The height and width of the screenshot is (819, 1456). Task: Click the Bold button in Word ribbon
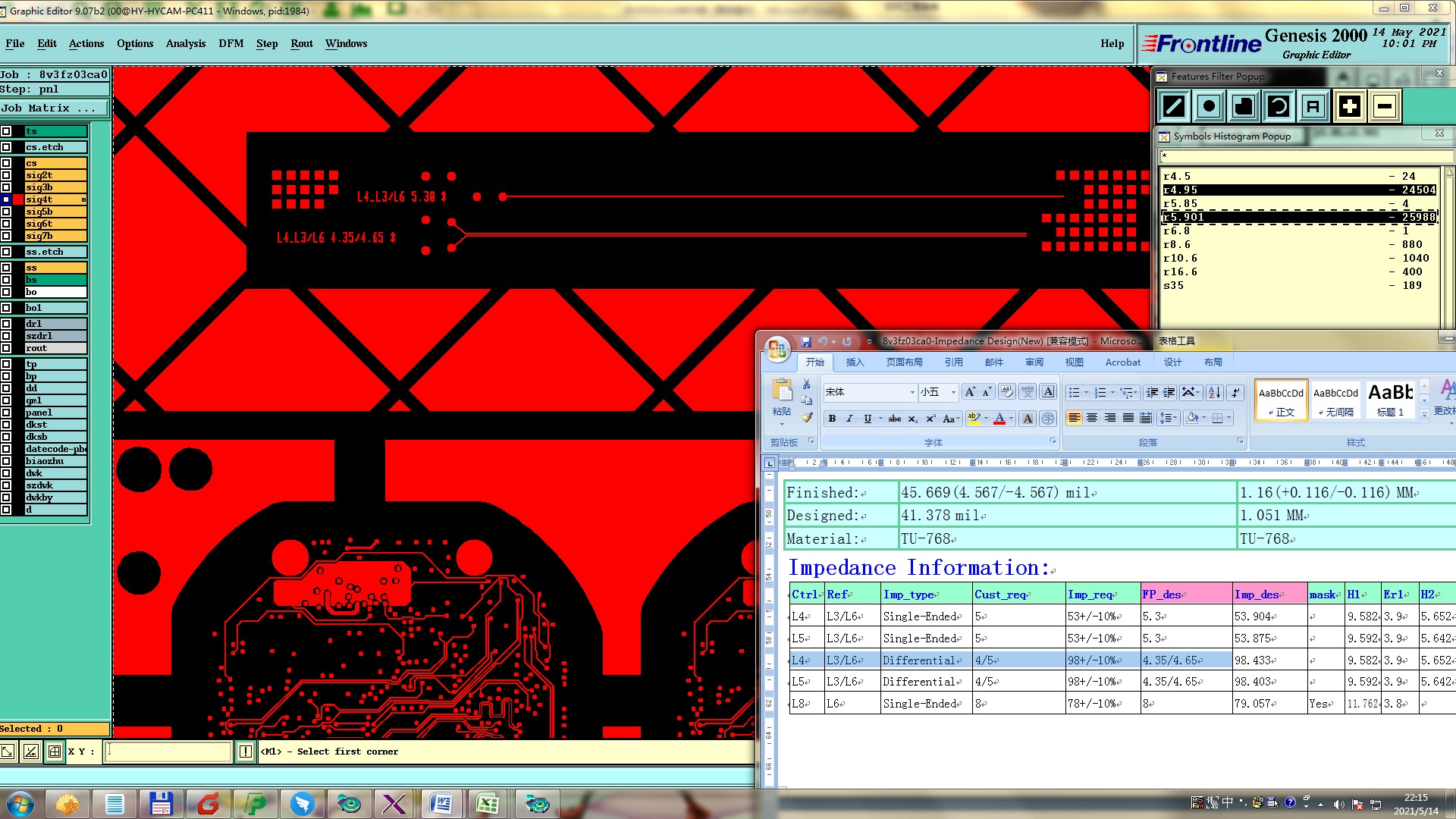pyautogui.click(x=832, y=419)
